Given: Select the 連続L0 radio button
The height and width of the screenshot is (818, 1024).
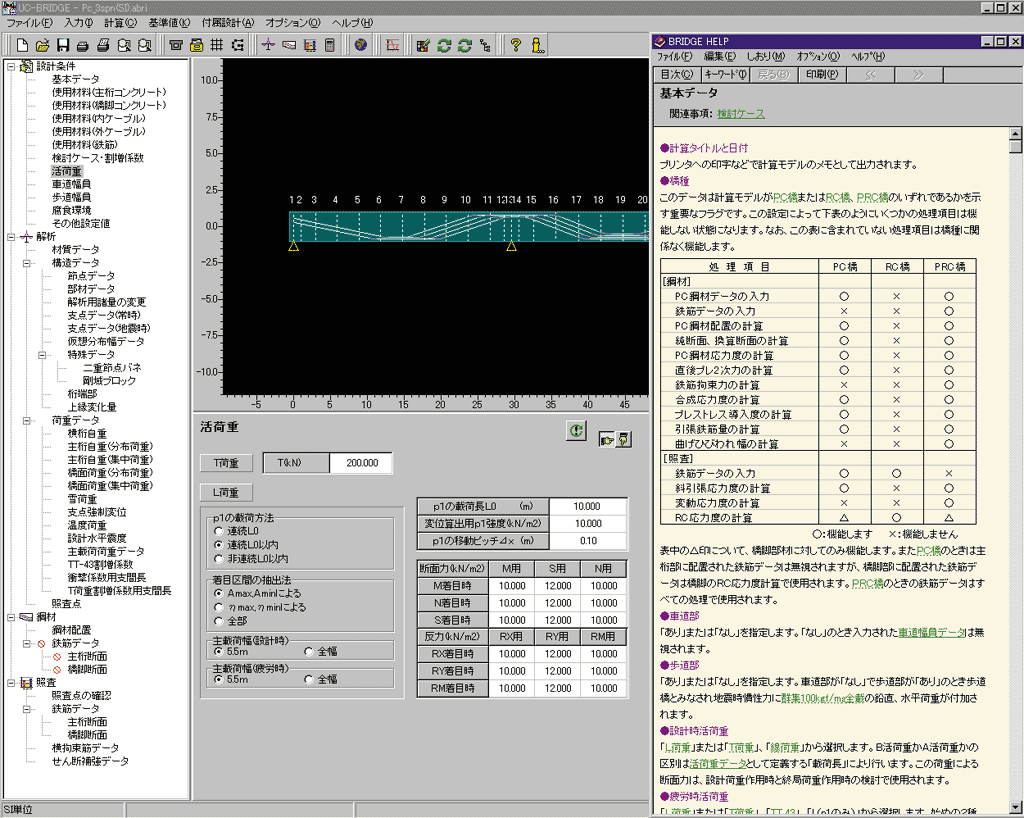Looking at the screenshot, I should (x=219, y=531).
